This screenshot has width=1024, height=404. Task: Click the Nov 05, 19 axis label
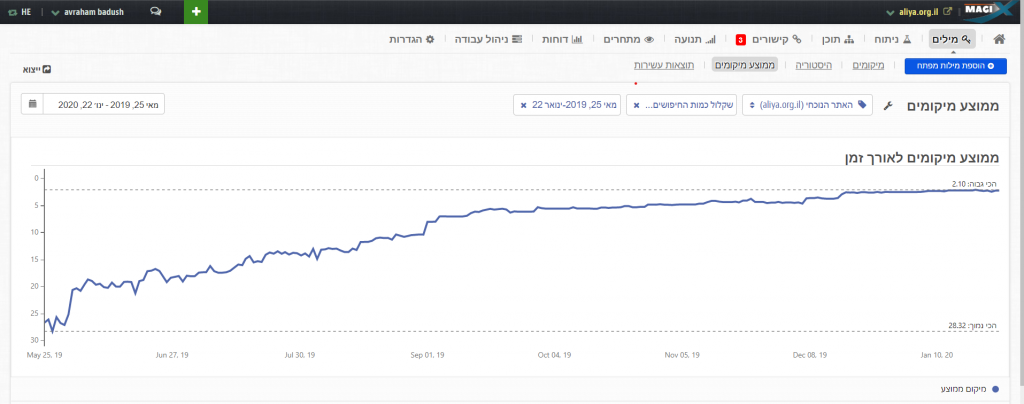pos(682,355)
